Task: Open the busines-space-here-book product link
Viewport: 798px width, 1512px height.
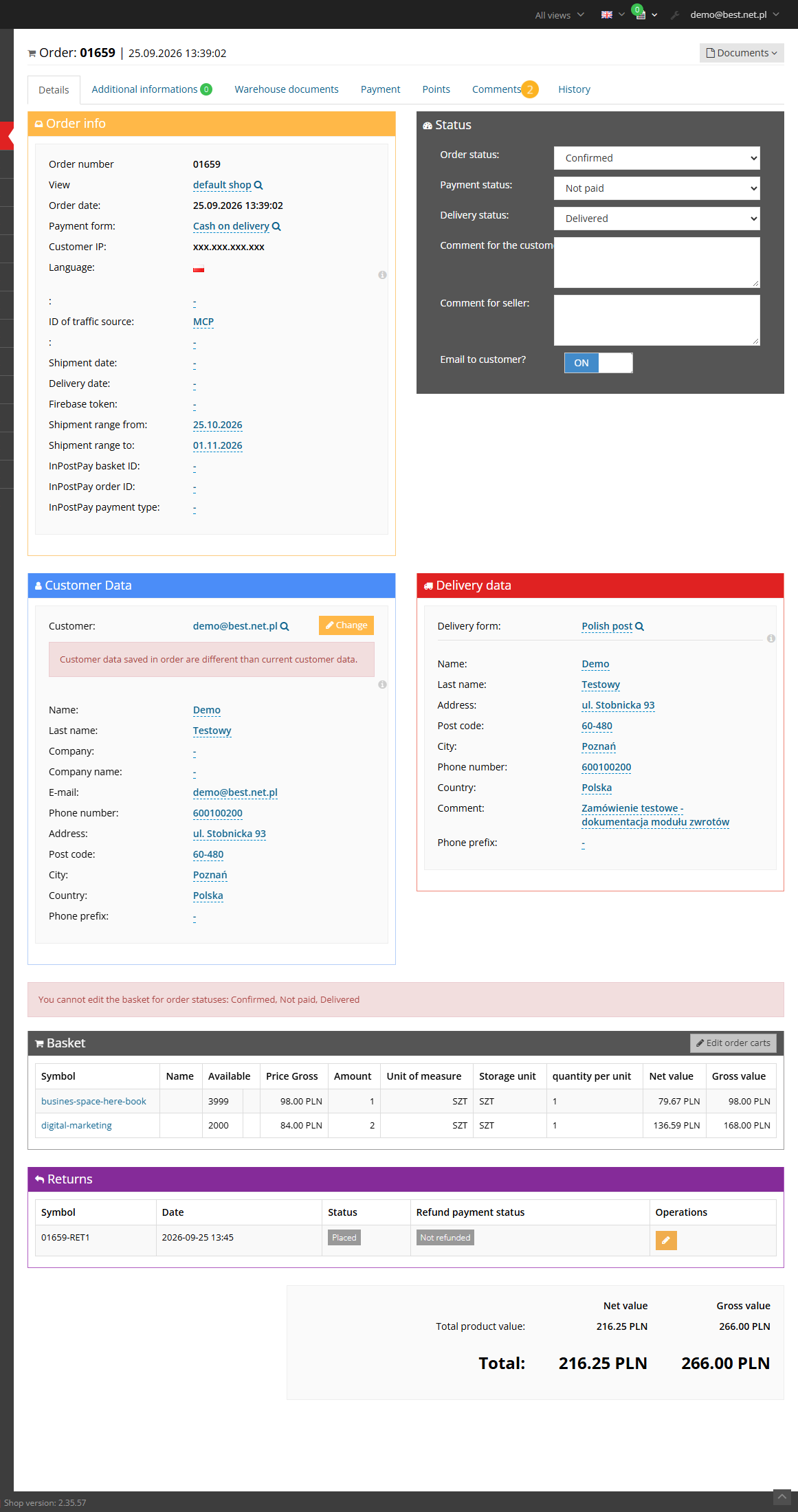Action: pyautogui.click(x=93, y=1101)
